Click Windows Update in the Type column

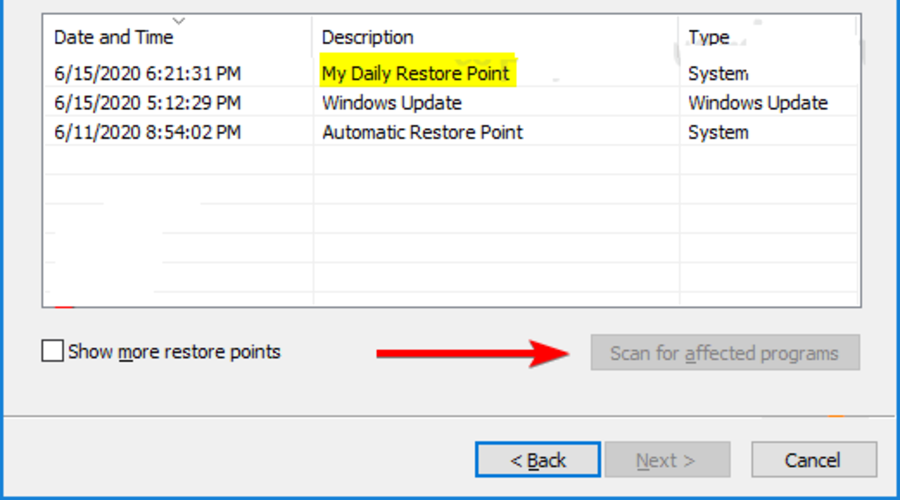pos(758,103)
